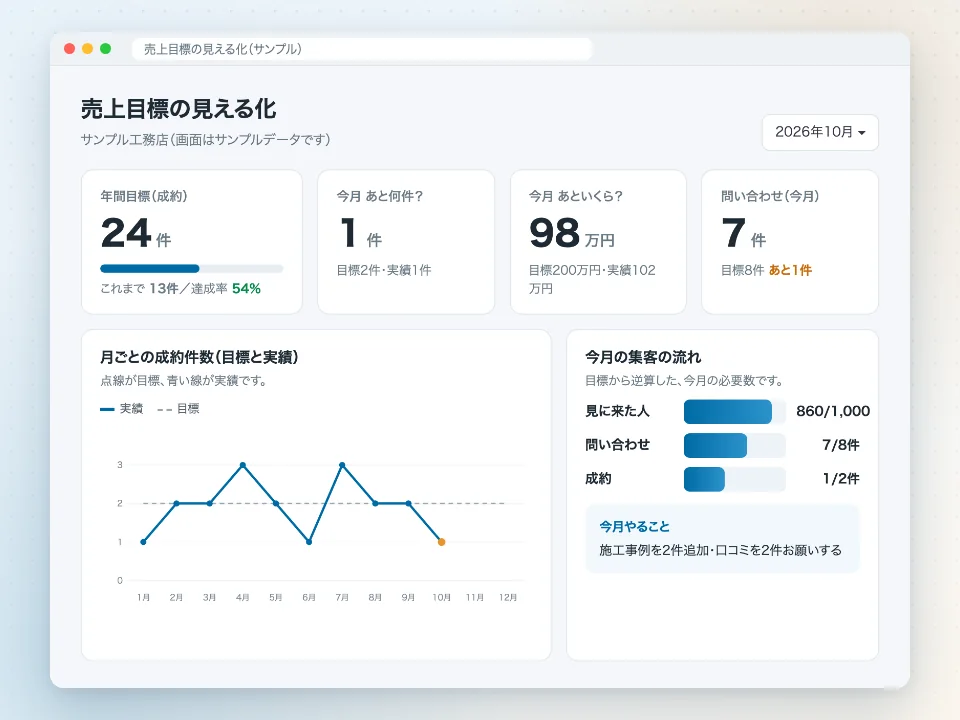Click the 1月 data point on chart

143,542
